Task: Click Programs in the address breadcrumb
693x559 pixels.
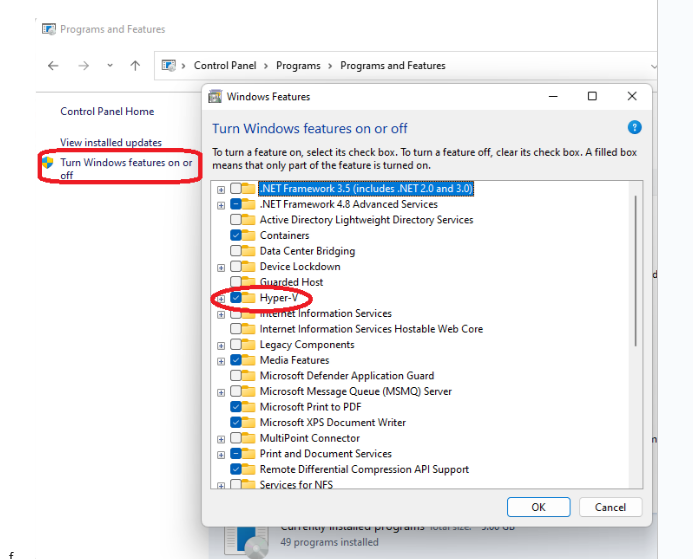Action: (x=298, y=66)
